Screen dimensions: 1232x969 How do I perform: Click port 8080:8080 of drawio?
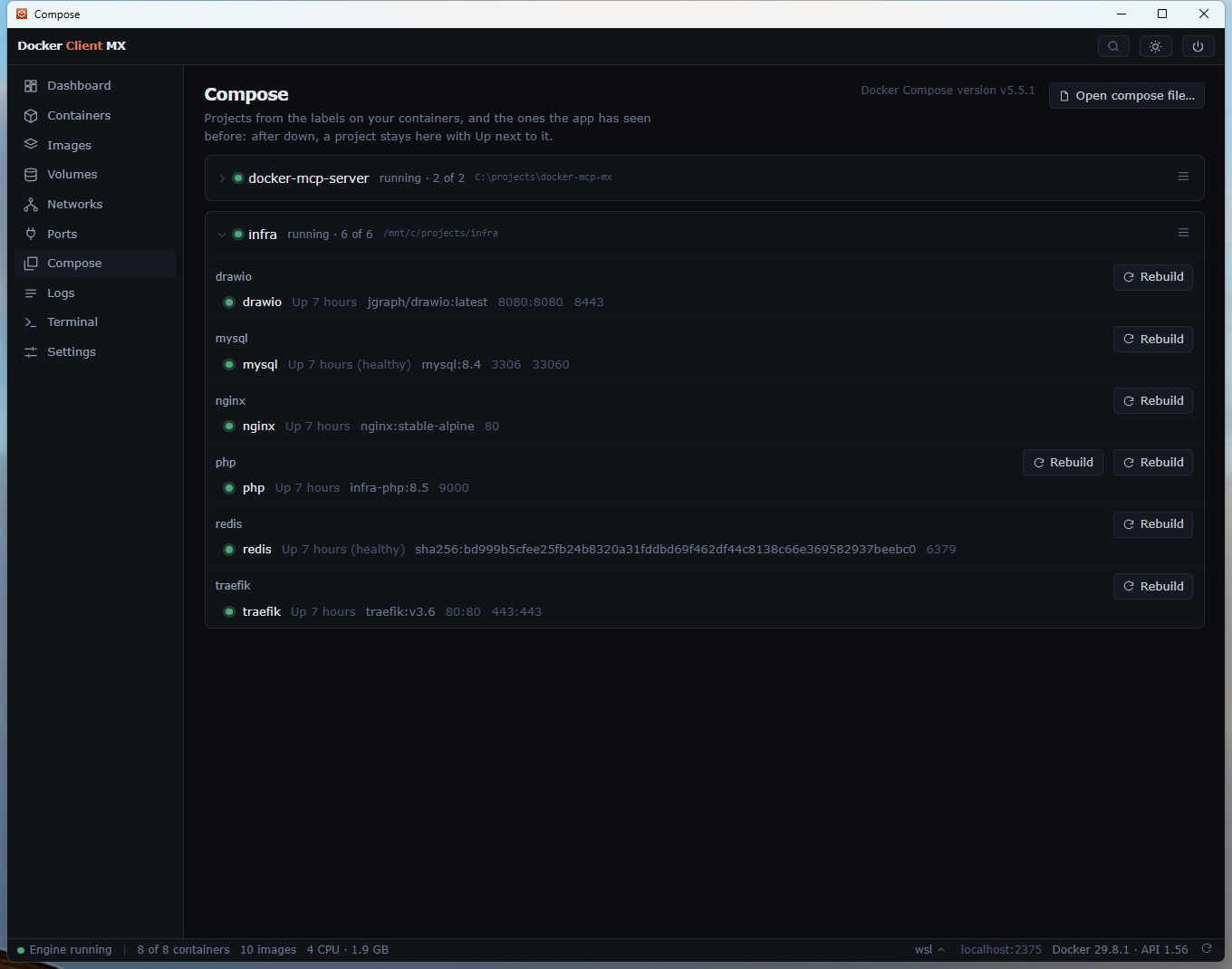pyautogui.click(x=531, y=302)
